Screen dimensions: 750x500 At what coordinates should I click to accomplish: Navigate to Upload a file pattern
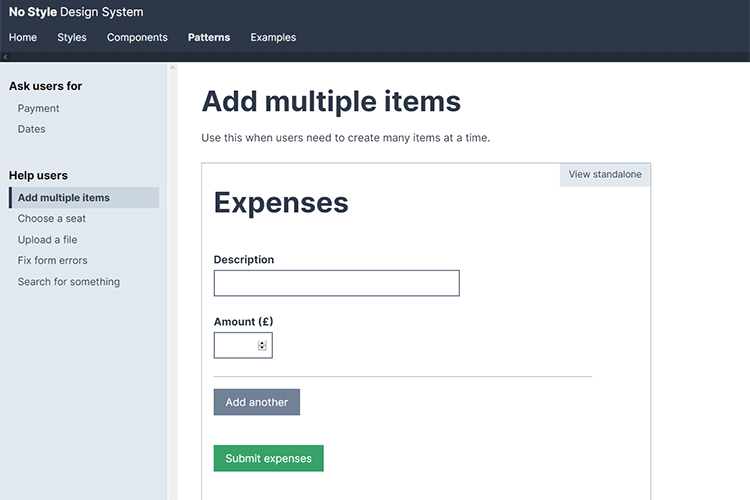(47, 240)
